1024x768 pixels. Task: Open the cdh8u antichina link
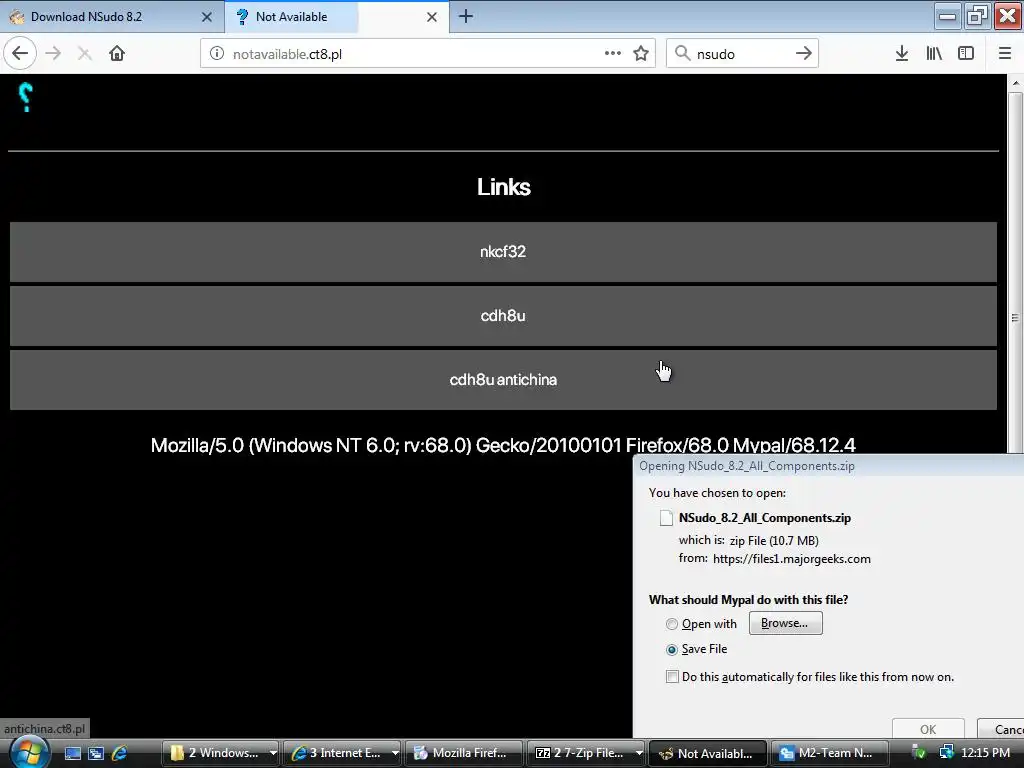503,380
